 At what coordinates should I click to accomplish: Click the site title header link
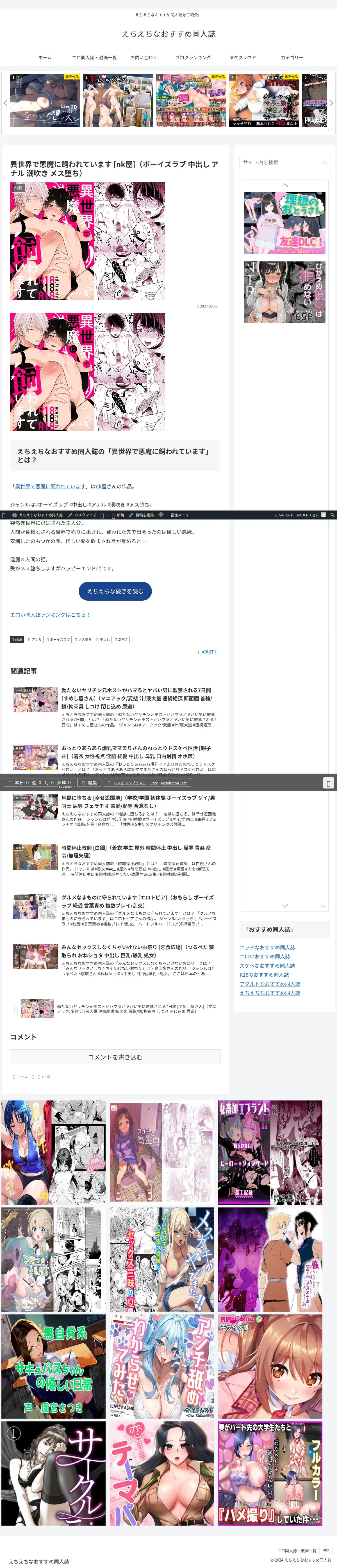(x=168, y=33)
